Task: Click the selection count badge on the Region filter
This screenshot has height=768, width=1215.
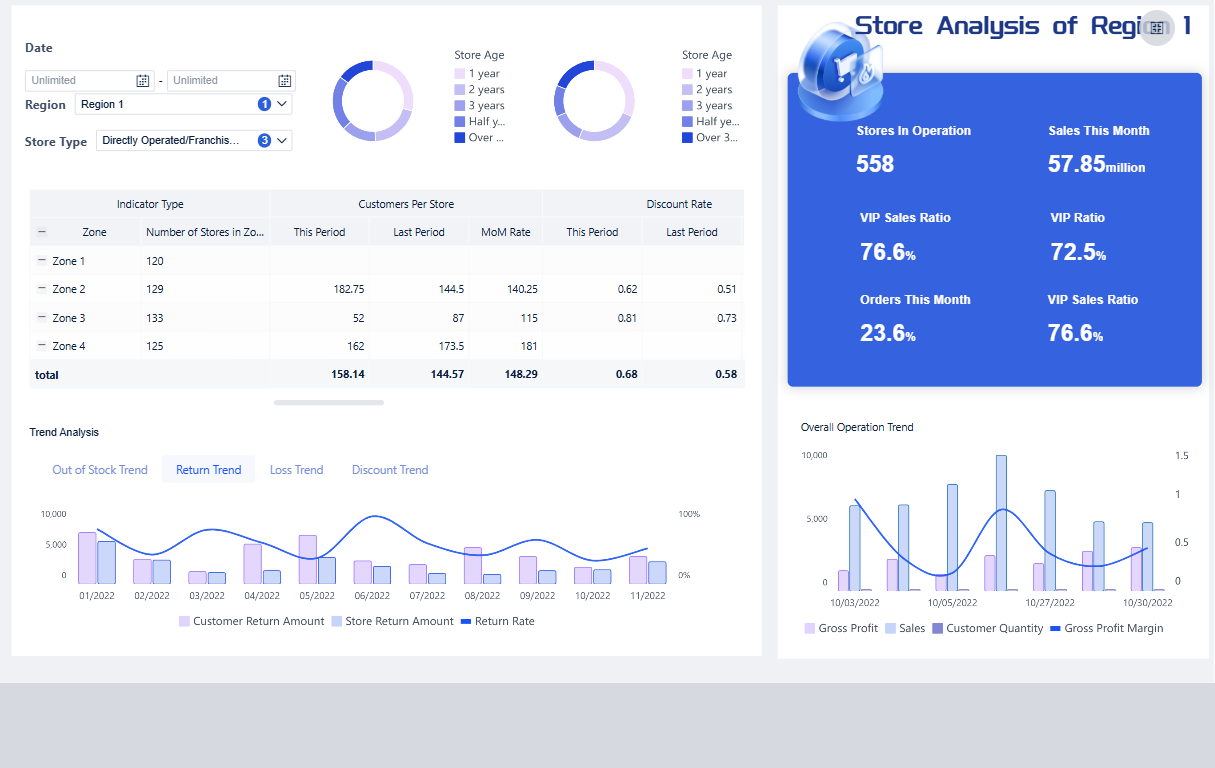Action: tap(262, 104)
